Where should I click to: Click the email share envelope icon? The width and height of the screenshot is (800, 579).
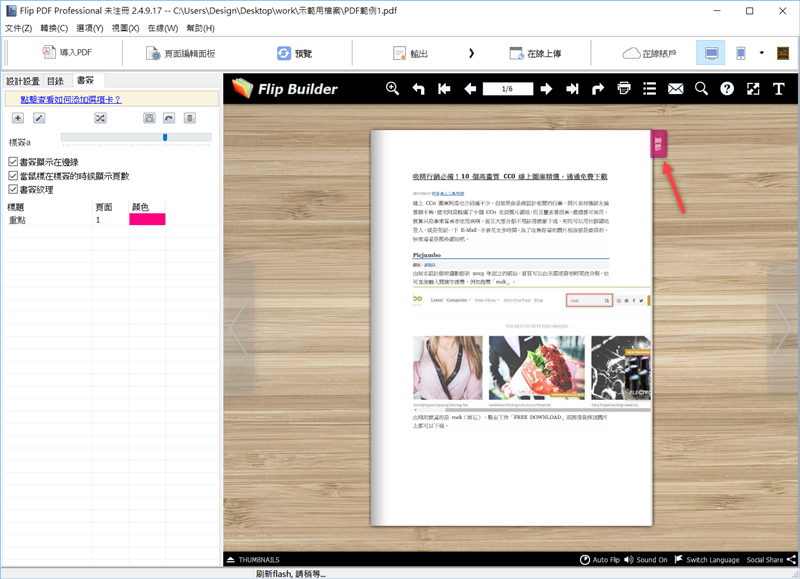click(676, 89)
